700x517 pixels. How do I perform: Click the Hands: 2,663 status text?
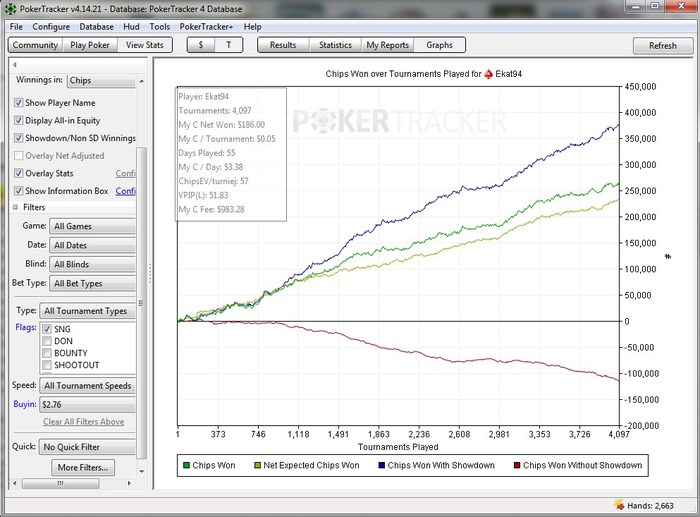(x=650, y=506)
